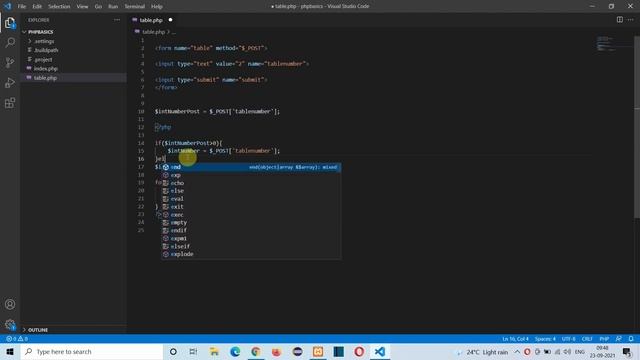The width and height of the screenshot is (640, 360).
Task: Open errors and warnings count in status bar
Action: [17, 339]
